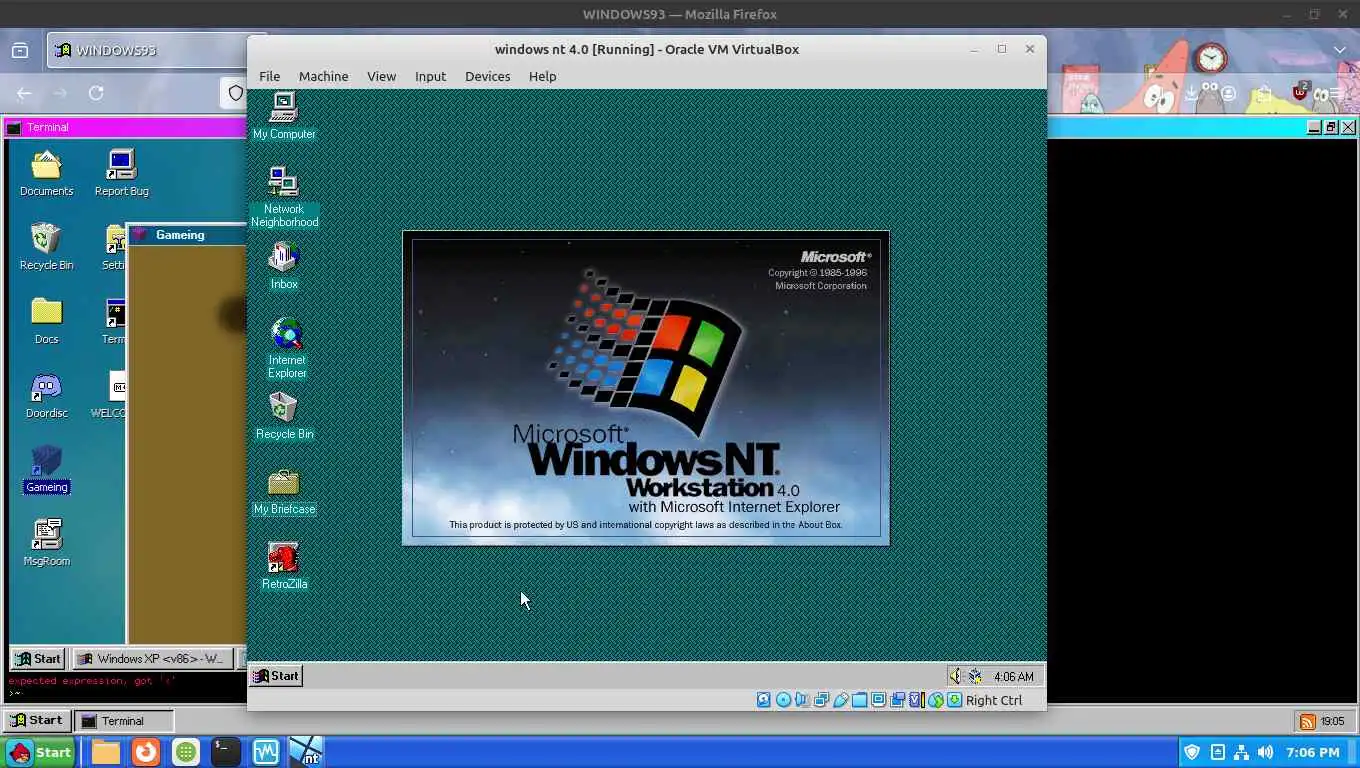
Task: Open the host angry bird Start menu
Action: click(39, 752)
